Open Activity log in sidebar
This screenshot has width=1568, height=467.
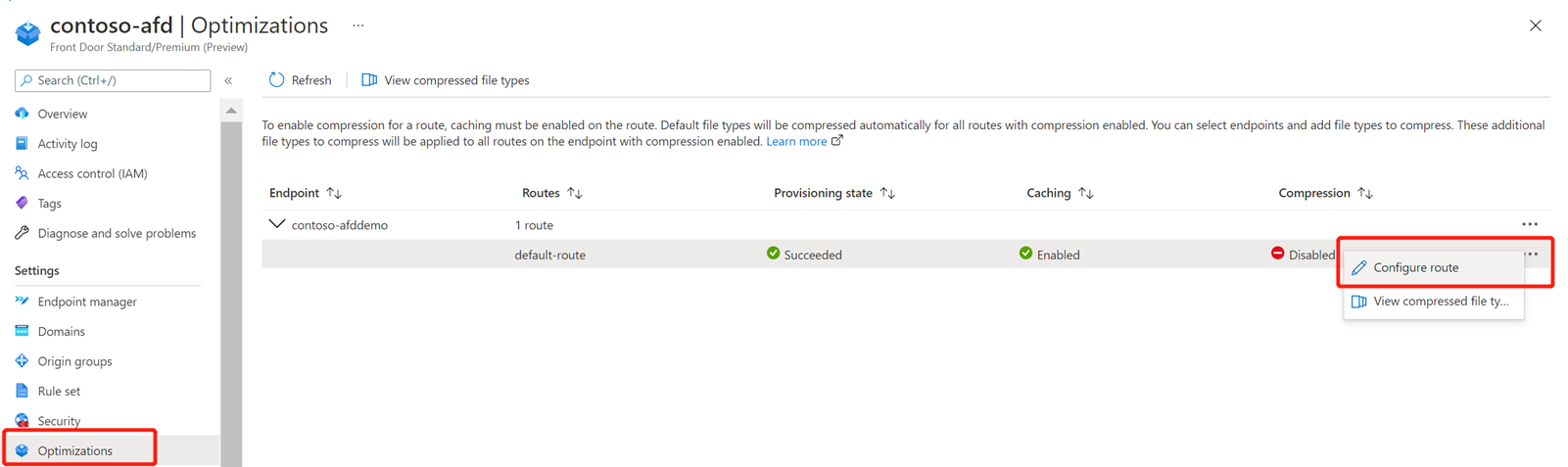67,144
